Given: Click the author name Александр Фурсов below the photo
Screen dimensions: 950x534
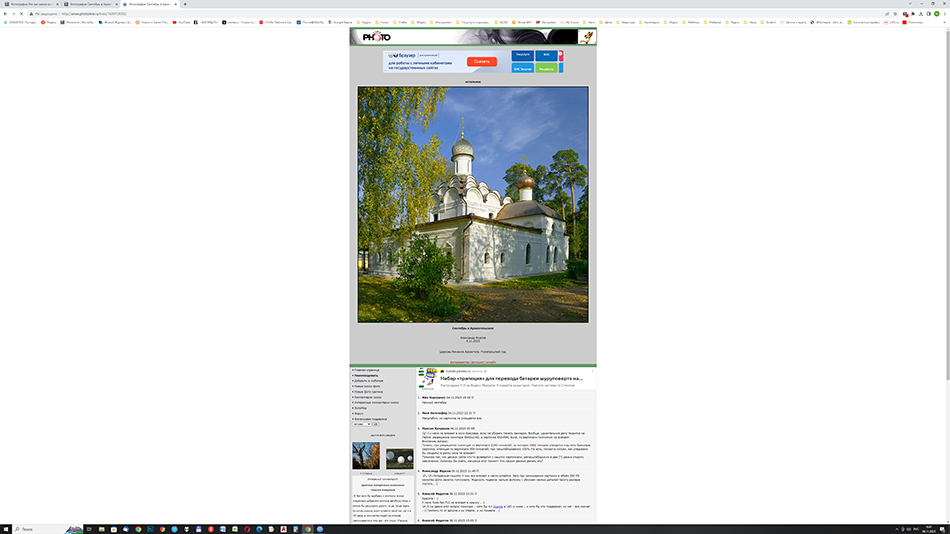Looking at the screenshot, I should coord(473,338).
